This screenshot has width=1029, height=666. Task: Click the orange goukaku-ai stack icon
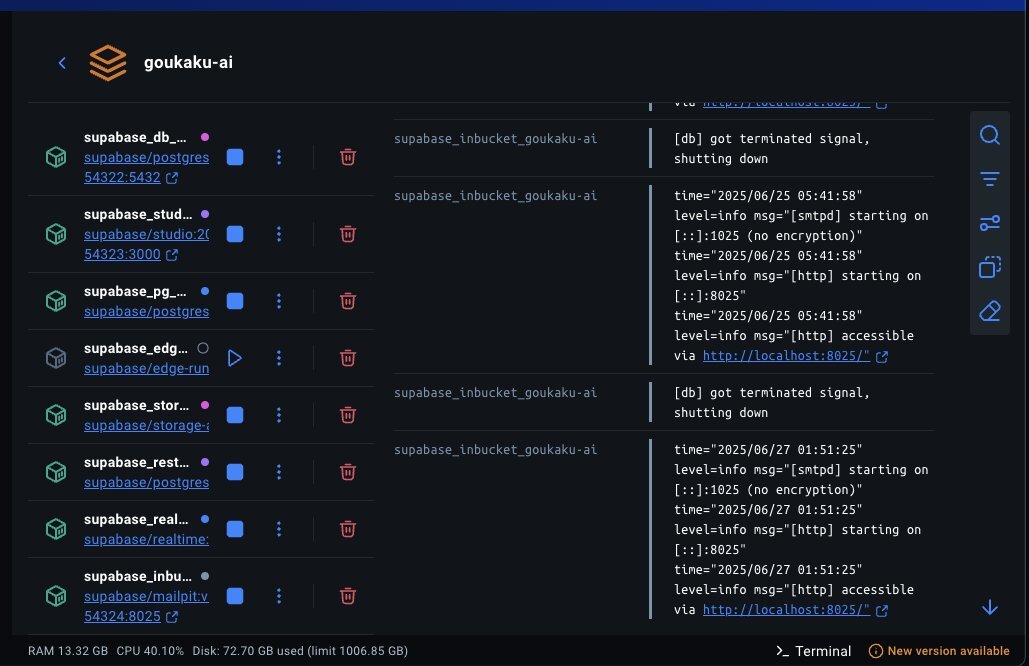tap(108, 63)
